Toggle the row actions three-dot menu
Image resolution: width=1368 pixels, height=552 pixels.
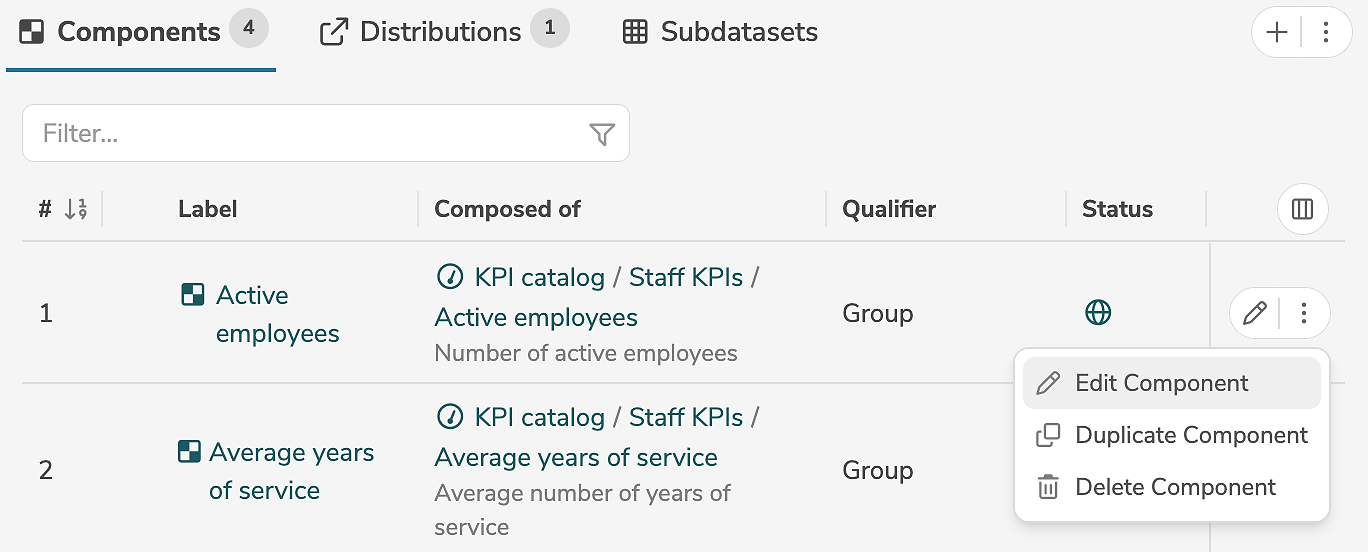(x=1304, y=314)
